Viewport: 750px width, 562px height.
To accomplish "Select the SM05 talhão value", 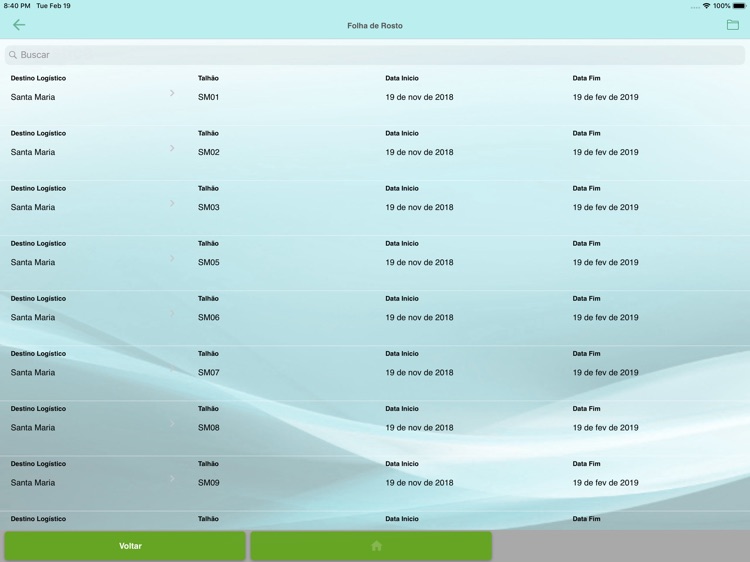I will pyautogui.click(x=209, y=262).
